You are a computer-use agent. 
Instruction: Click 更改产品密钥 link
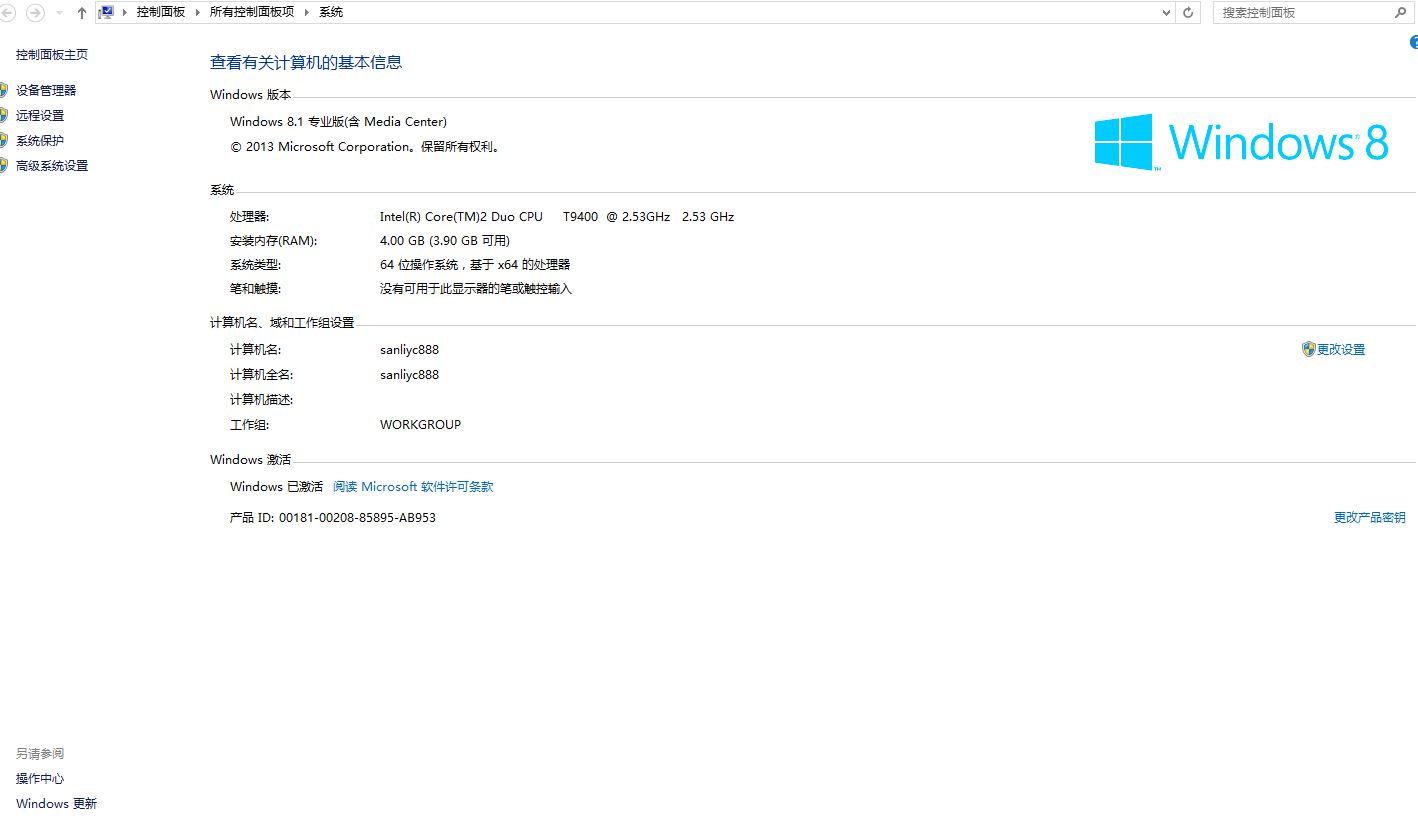tap(1370, 518)
